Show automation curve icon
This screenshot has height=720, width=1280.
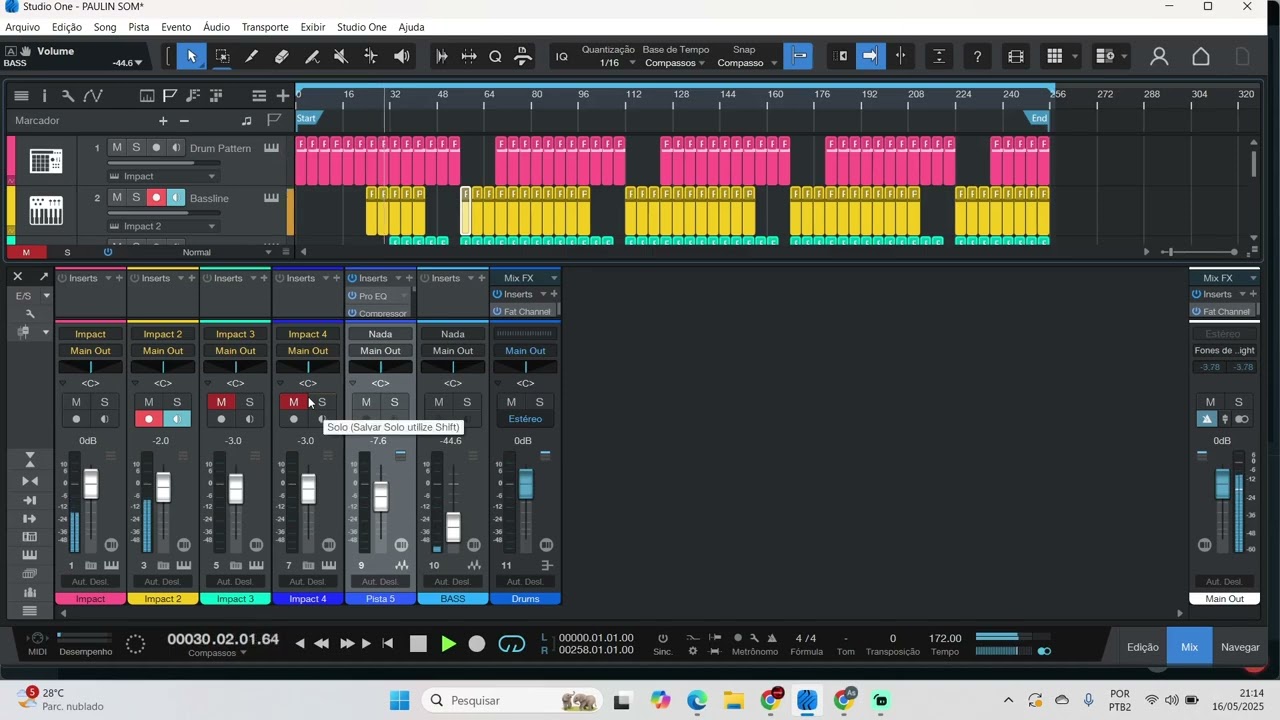pyautogui.click(x=93, y=96)
